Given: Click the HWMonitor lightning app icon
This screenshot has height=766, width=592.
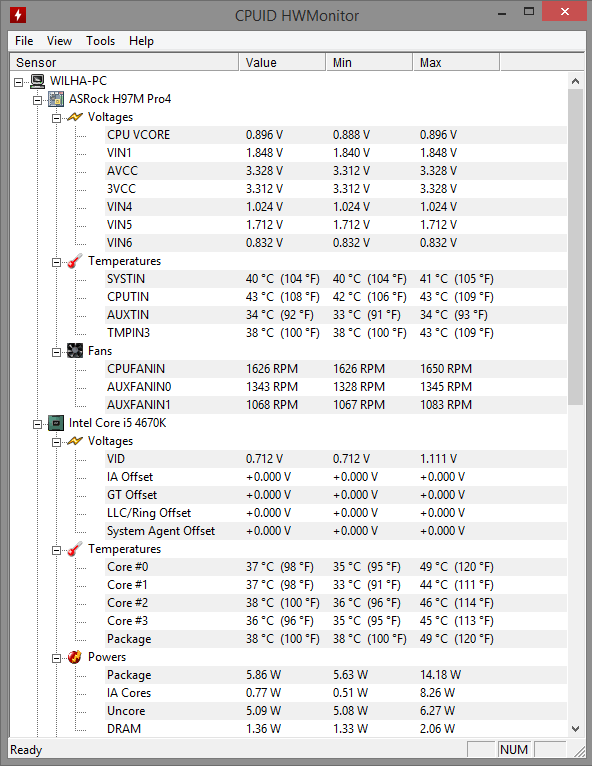Looking at the screenshot, I should point(18,15).
